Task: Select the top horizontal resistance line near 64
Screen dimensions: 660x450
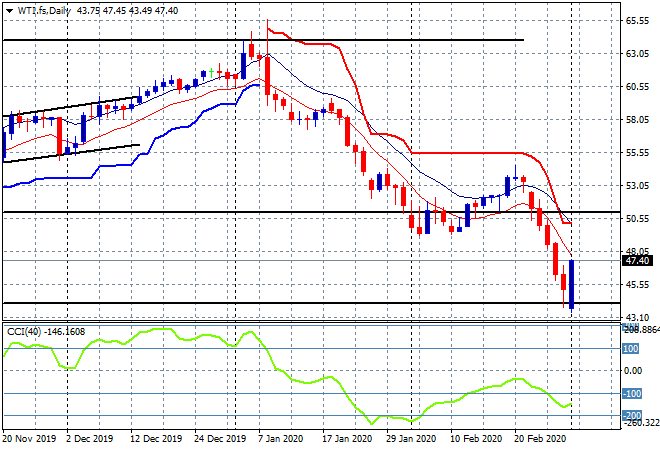Action: 263,40
